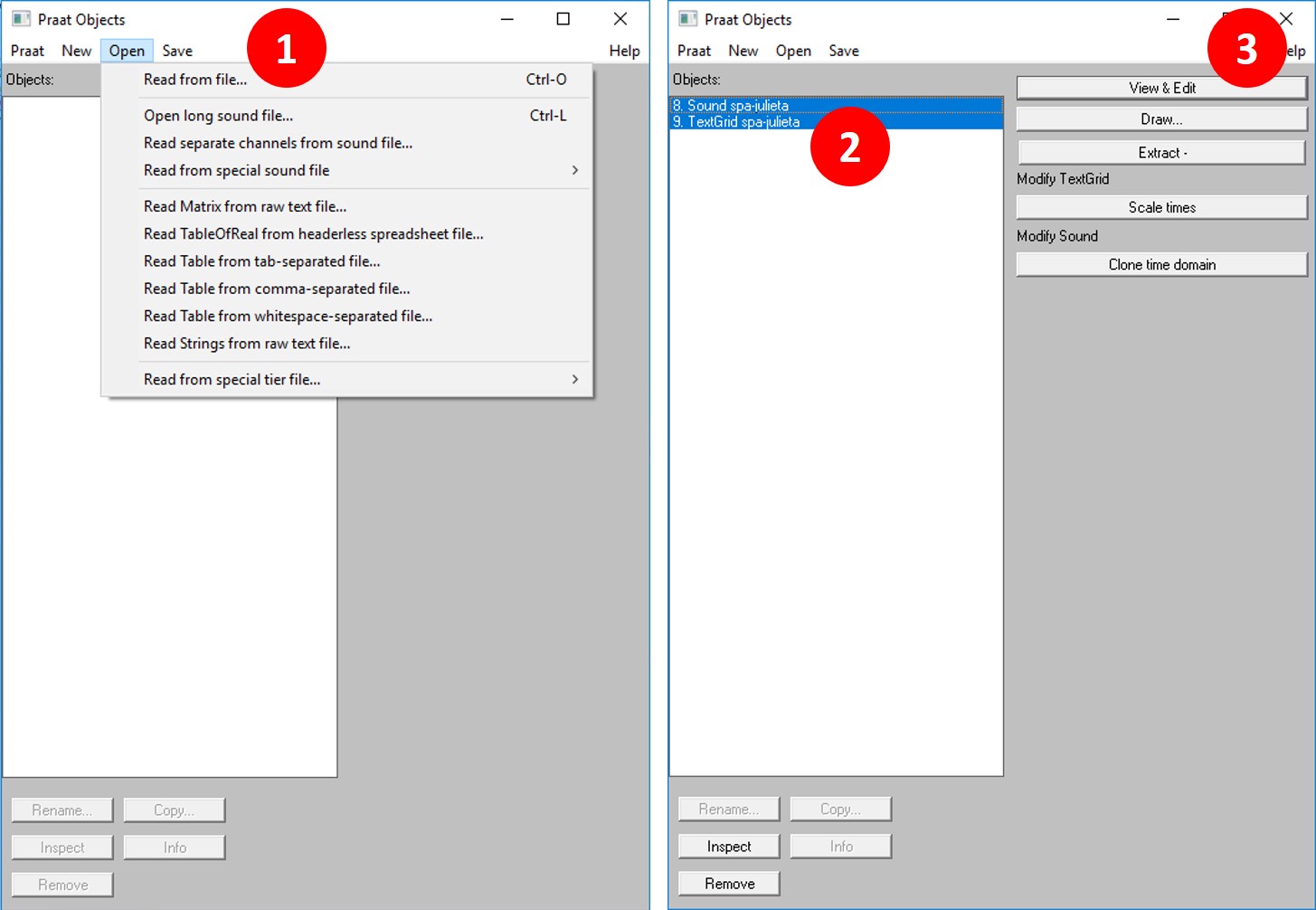Expand Read from special sound file submenu
Viewport: 1316px width, 910px height.
coord(346,170)
